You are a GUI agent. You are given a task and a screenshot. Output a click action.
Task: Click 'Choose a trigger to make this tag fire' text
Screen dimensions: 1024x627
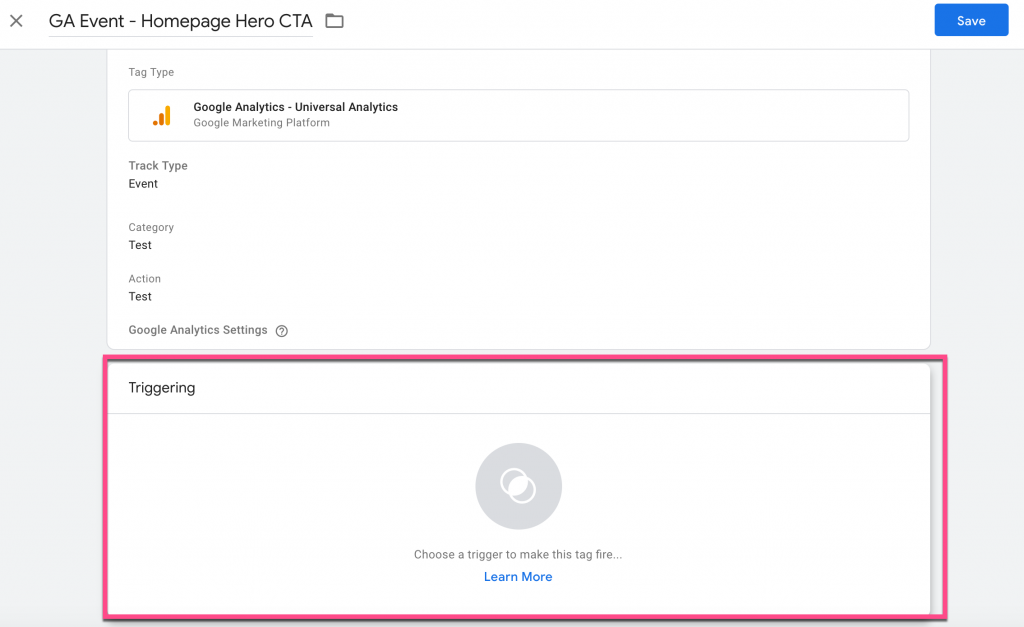[518, 554]
